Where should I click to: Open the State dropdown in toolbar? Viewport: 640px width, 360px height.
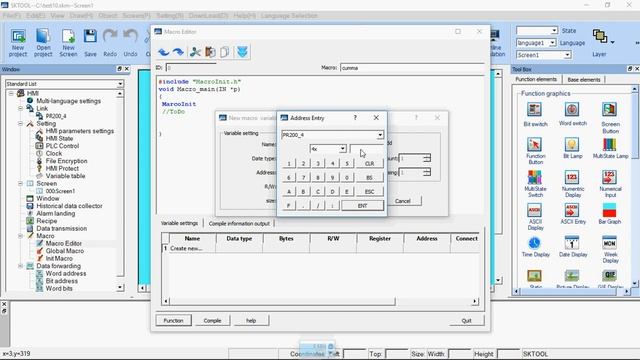[554, 31]
